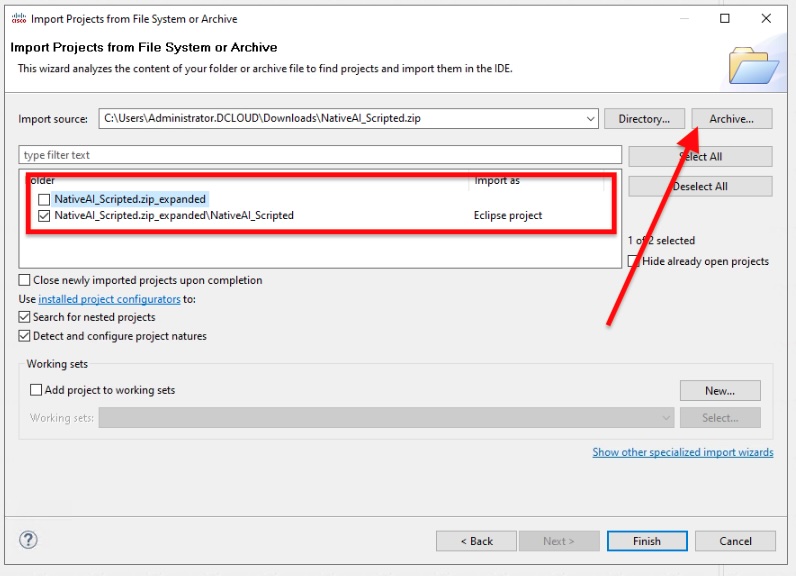Click Deselect All button
The width and height of the screenshot is (796, 576).
coord(700,186)
